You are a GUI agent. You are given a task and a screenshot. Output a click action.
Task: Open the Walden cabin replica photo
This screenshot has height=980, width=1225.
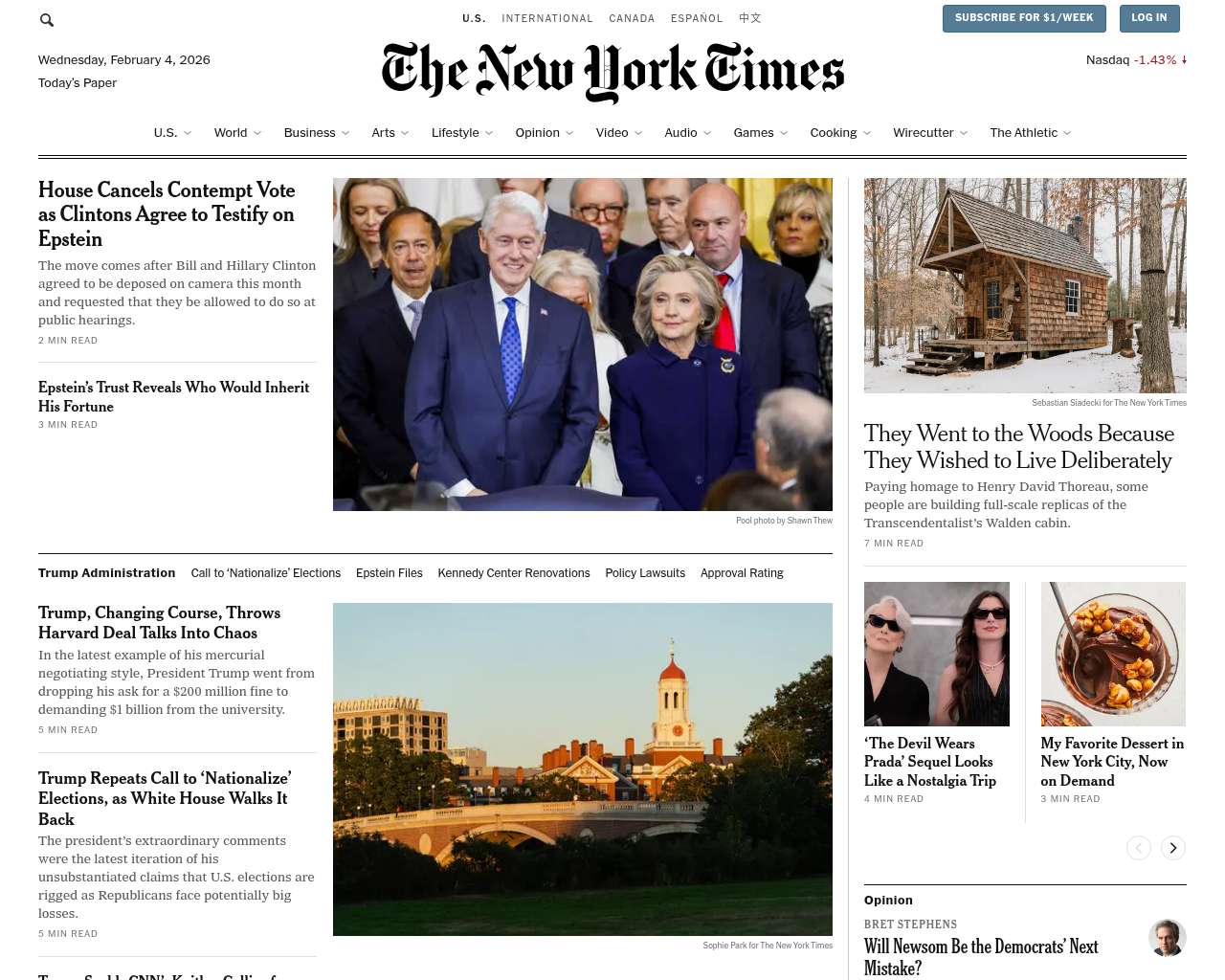[1025, 285]
